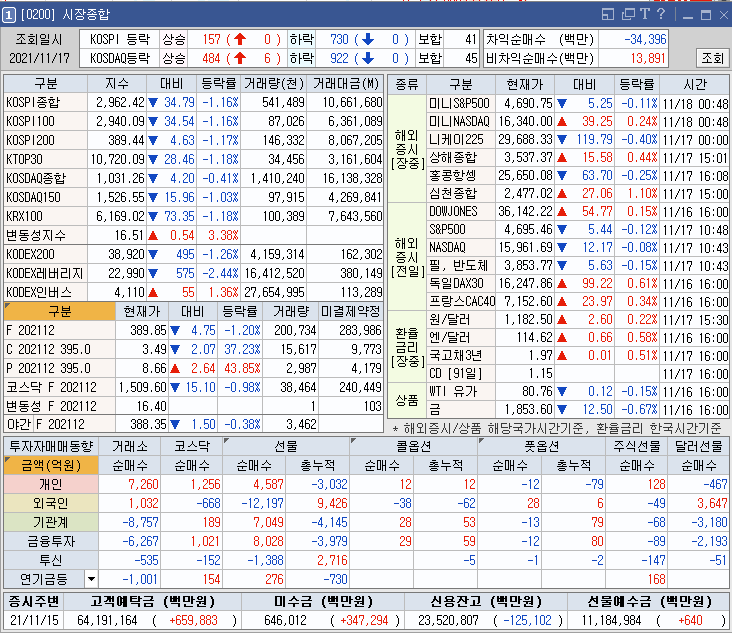This screenshot has width=732, height=633.
Task: Click the 거래소 column header
Action: [x=130, y=446]
